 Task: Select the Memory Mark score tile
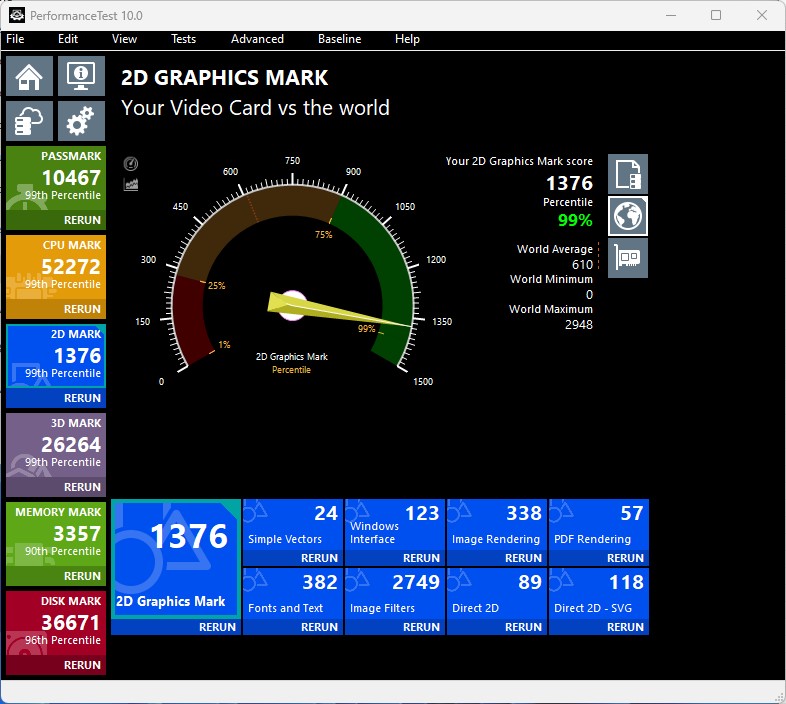coord(56,534)
